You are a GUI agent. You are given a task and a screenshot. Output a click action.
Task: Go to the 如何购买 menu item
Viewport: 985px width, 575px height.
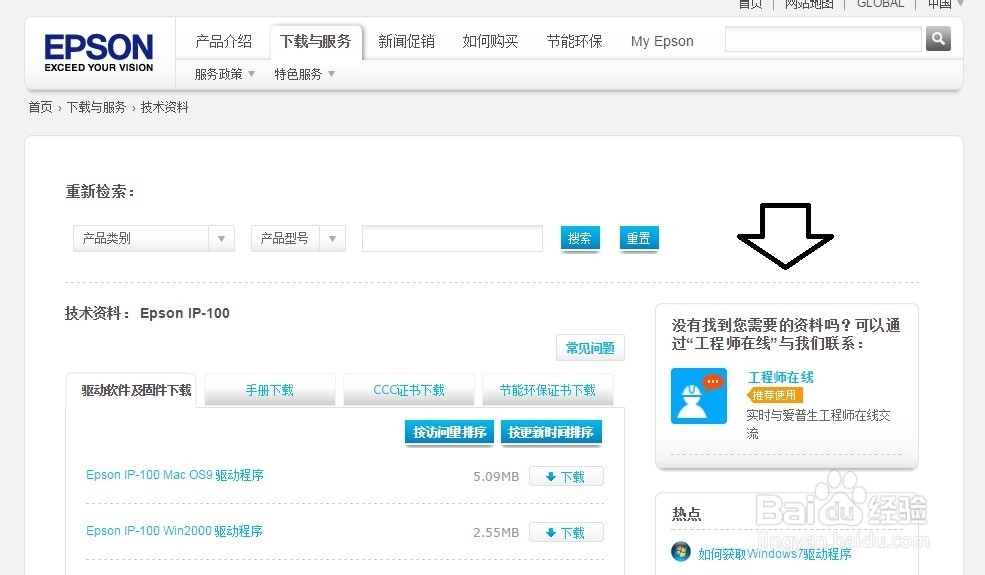(490, 41)
